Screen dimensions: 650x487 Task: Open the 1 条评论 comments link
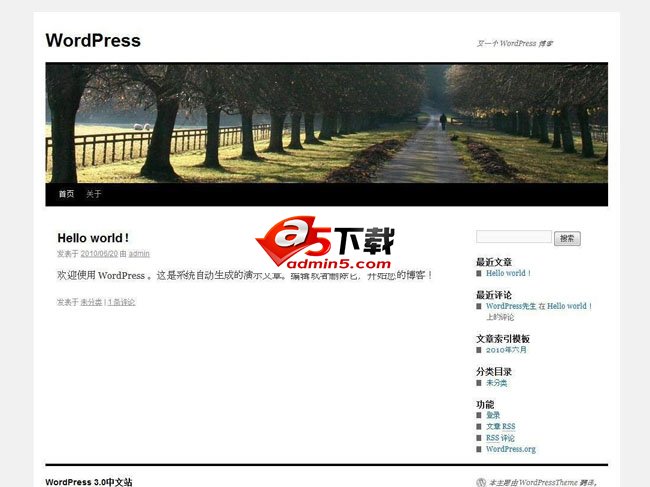pyautogui.click(x=121, y=302)
